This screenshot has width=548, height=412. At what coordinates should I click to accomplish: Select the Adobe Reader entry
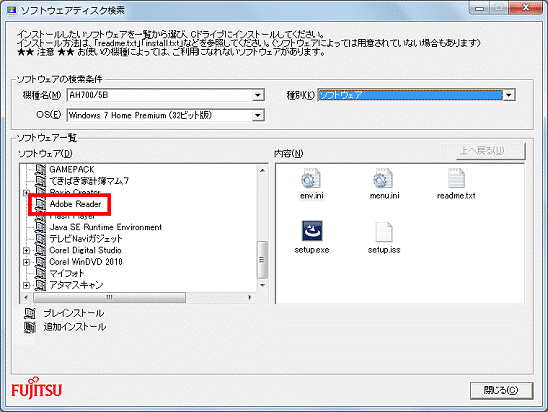(75, 204)
